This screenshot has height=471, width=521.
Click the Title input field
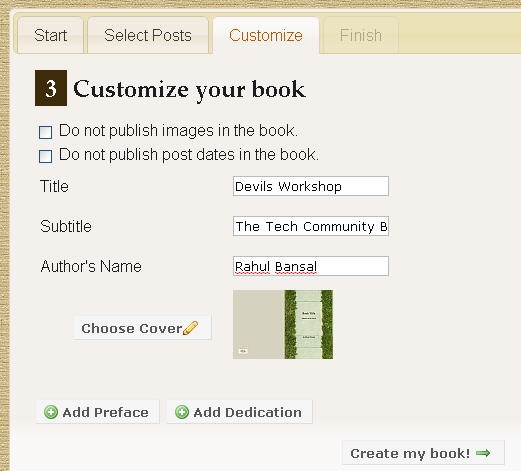(311, 186)
